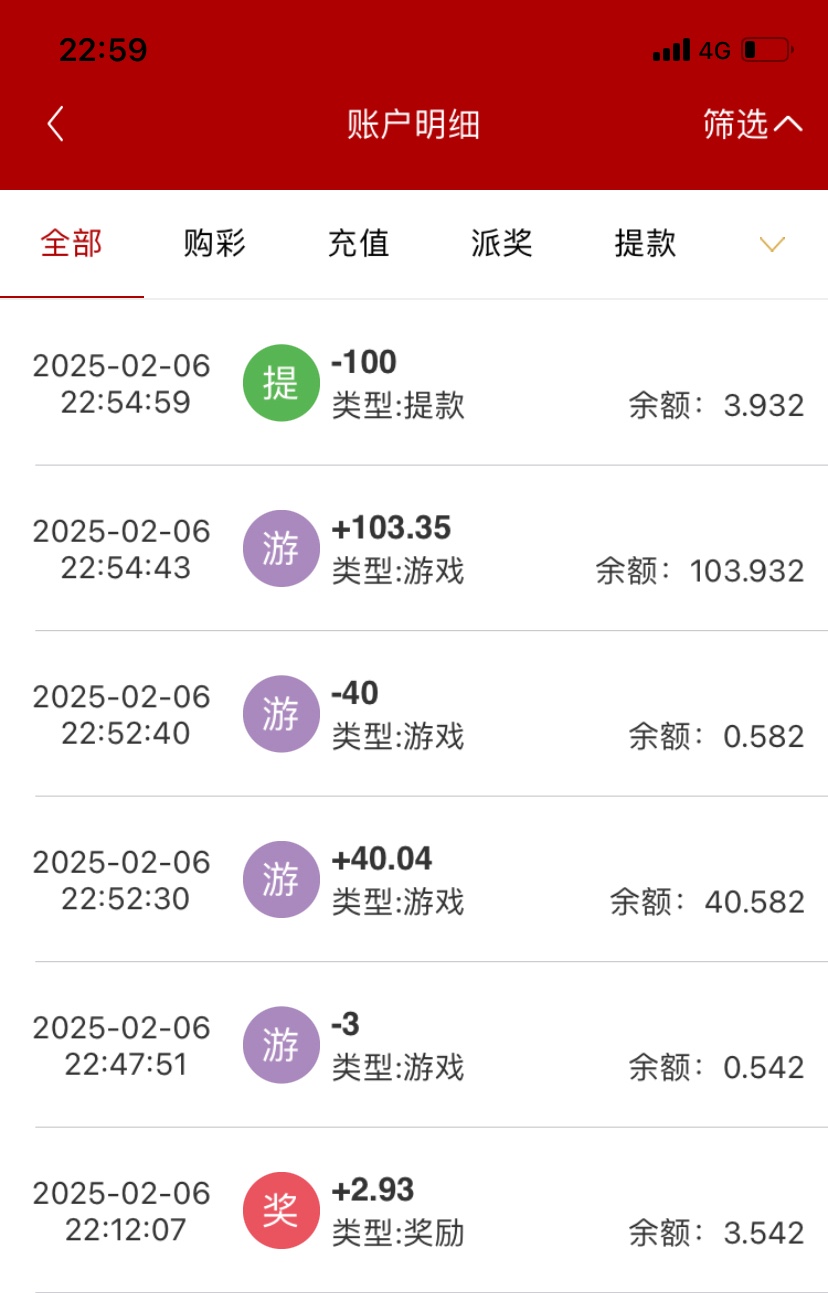Go to the 提款 tab
The width and height of the screenshot is (828, 1293).
click(645, 243)
